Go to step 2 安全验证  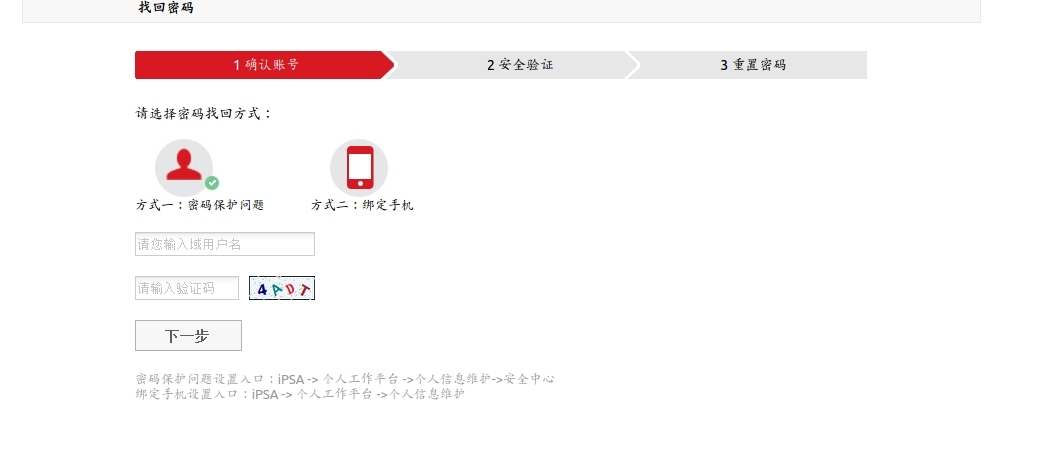pos(520,65)
